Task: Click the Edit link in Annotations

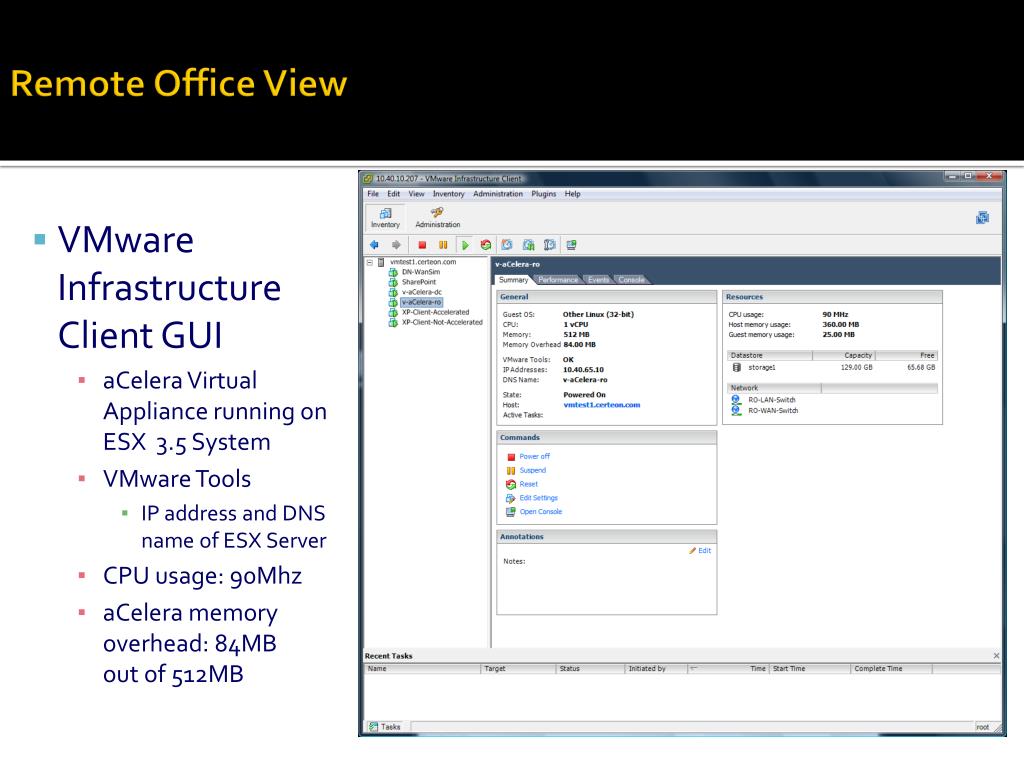Action: click(x=705, y=551)
